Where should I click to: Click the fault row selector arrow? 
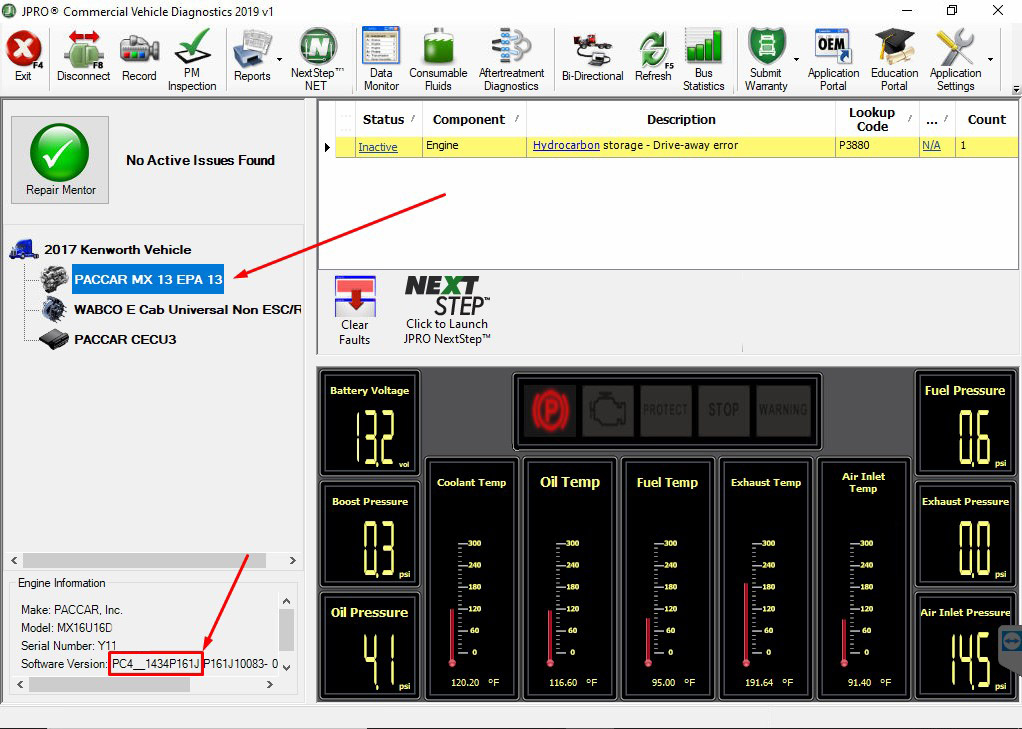point(327,147)
